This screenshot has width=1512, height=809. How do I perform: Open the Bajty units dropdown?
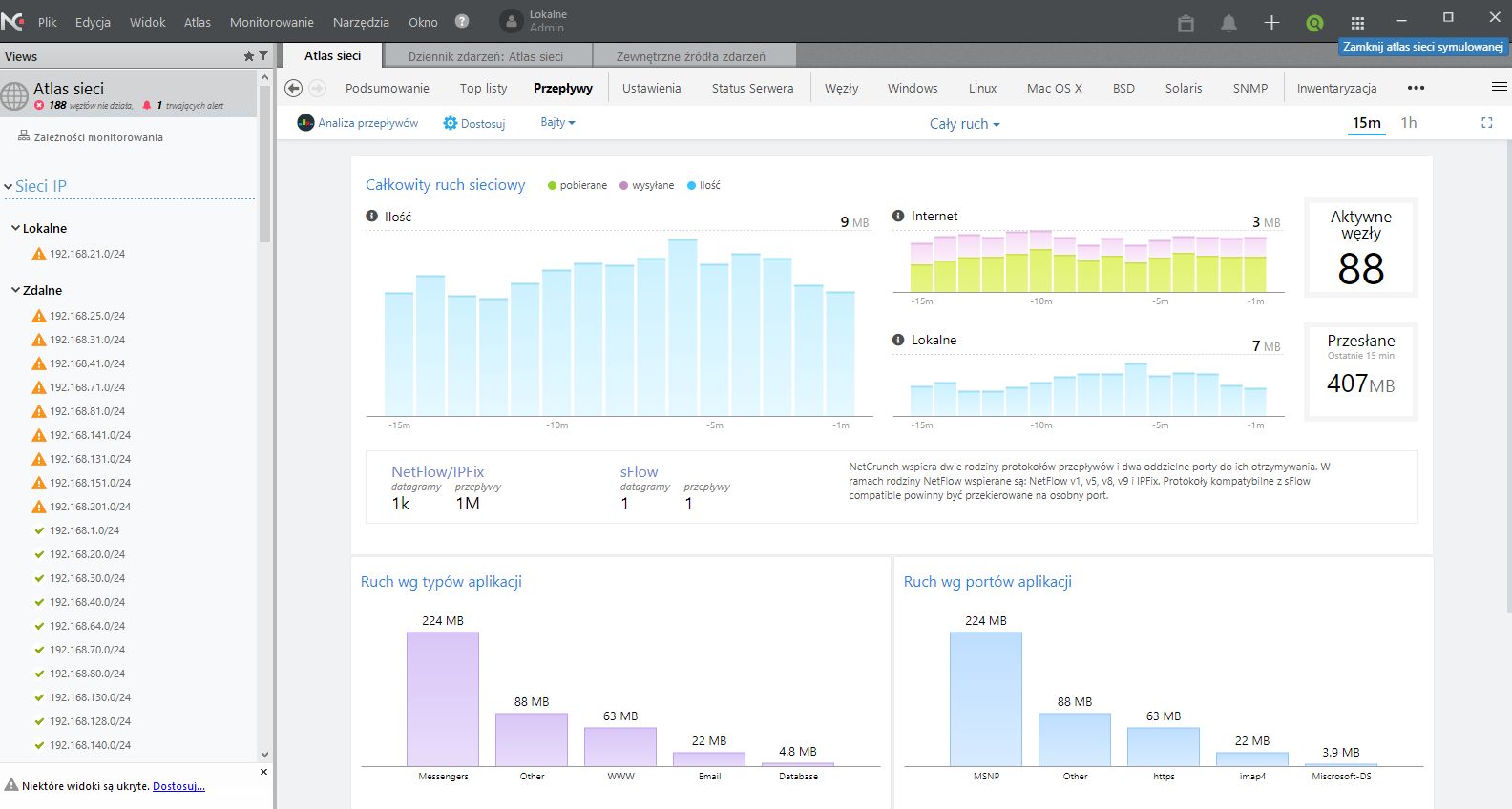pos(557,122)
